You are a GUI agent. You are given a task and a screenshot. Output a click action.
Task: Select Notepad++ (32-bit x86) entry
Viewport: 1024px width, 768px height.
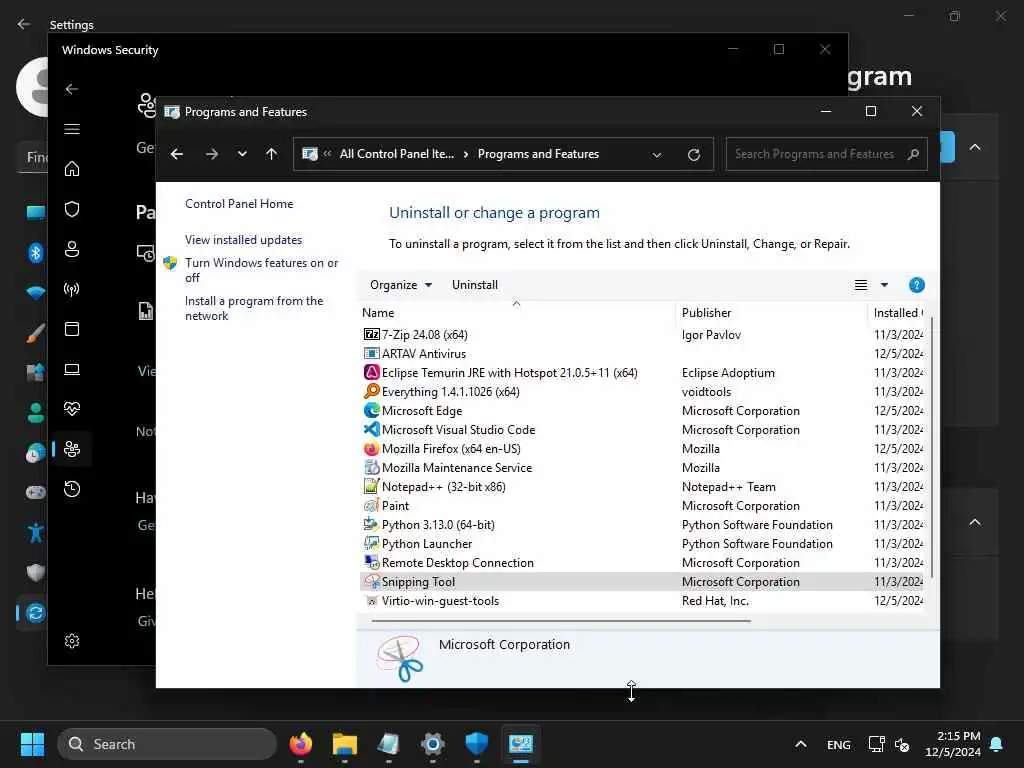pyautogui.click(x=641, y=487)
